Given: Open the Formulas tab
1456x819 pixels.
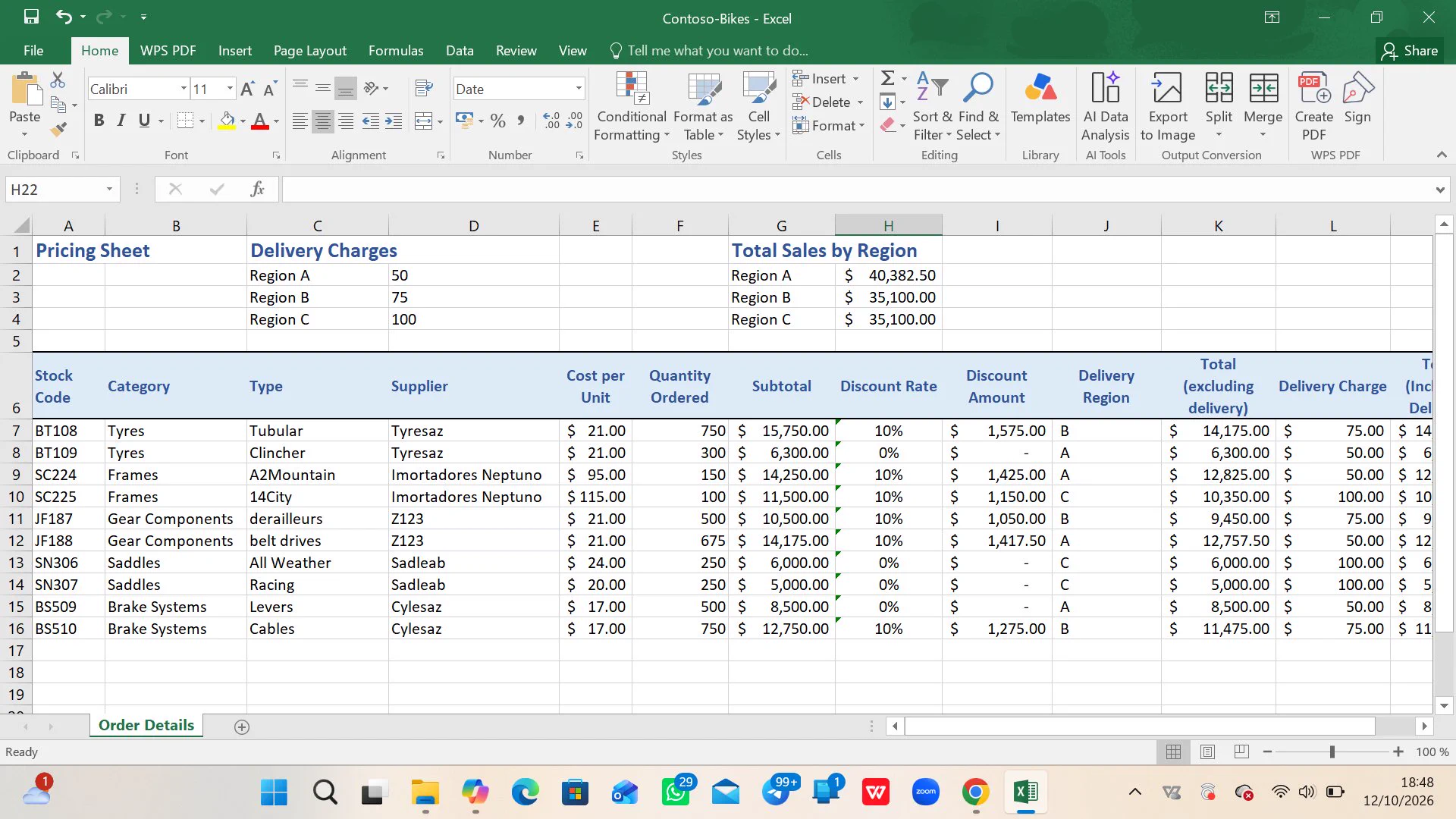Looking at the screenshot, I should (396, 51).
